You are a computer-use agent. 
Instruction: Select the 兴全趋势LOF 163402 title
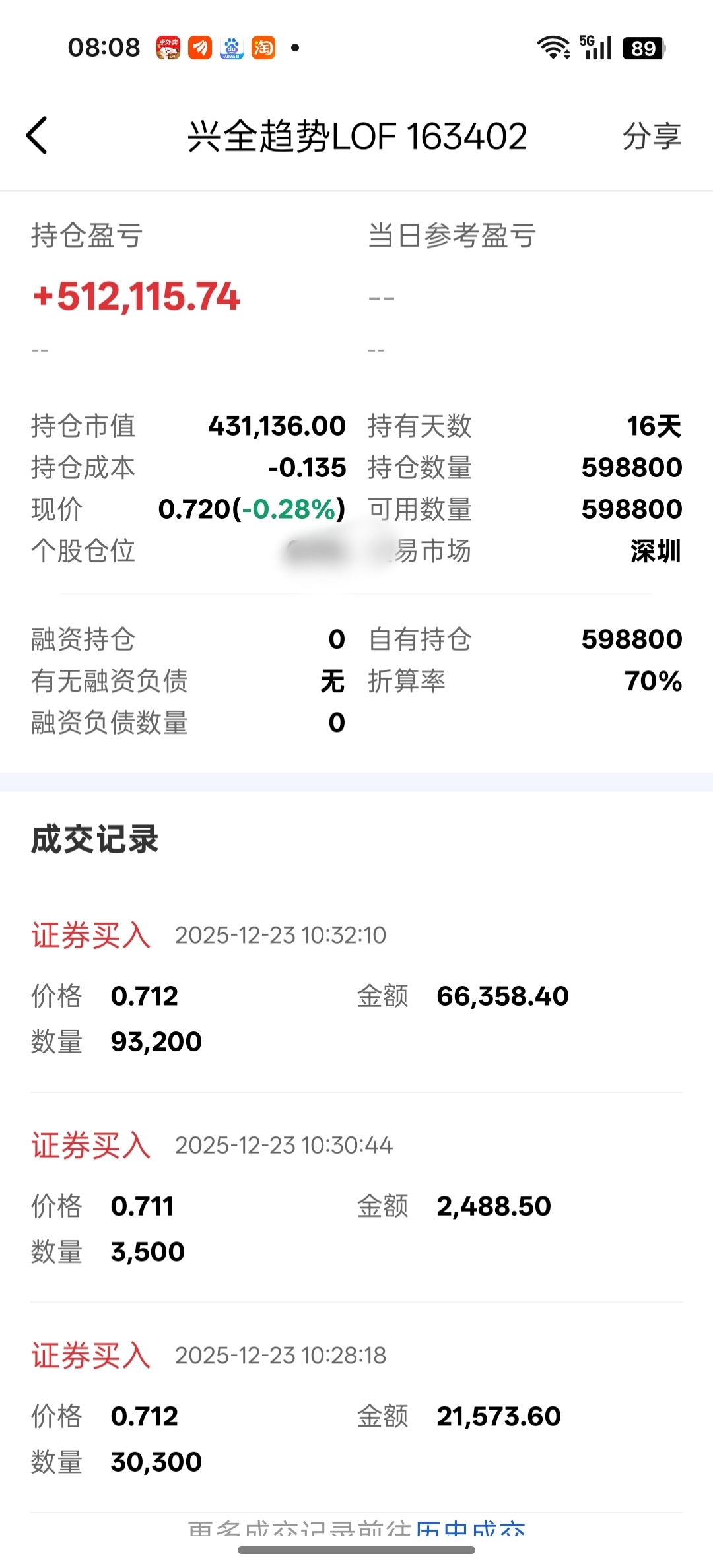357,137
